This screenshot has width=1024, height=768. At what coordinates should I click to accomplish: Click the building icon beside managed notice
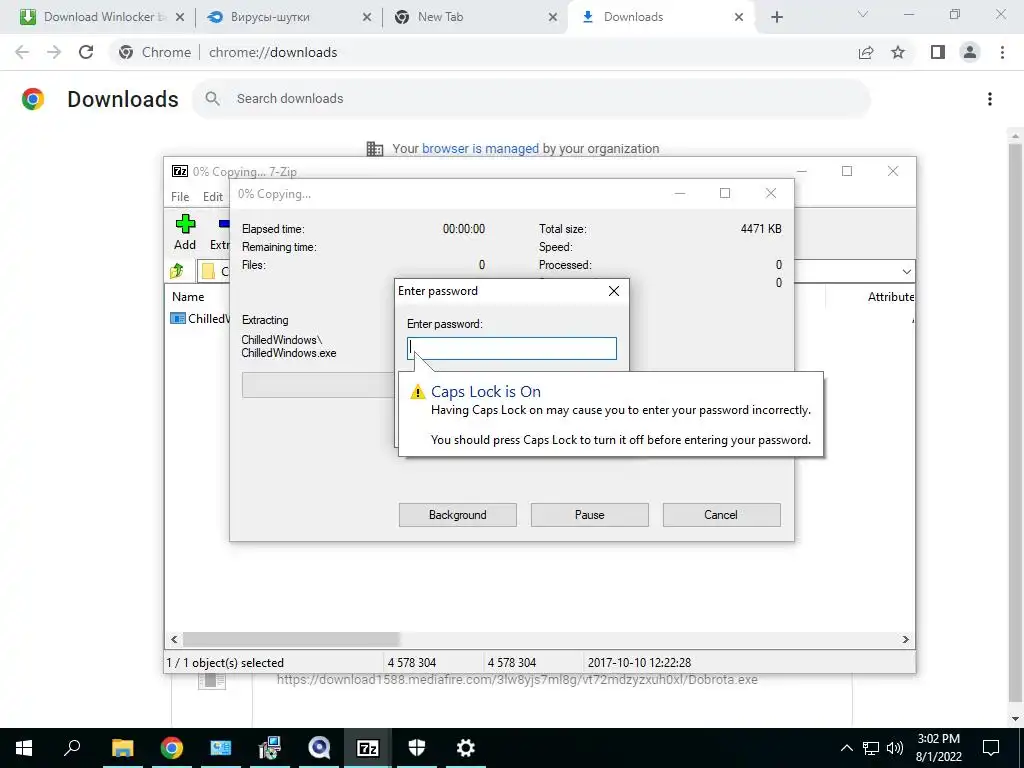point(375,149)
